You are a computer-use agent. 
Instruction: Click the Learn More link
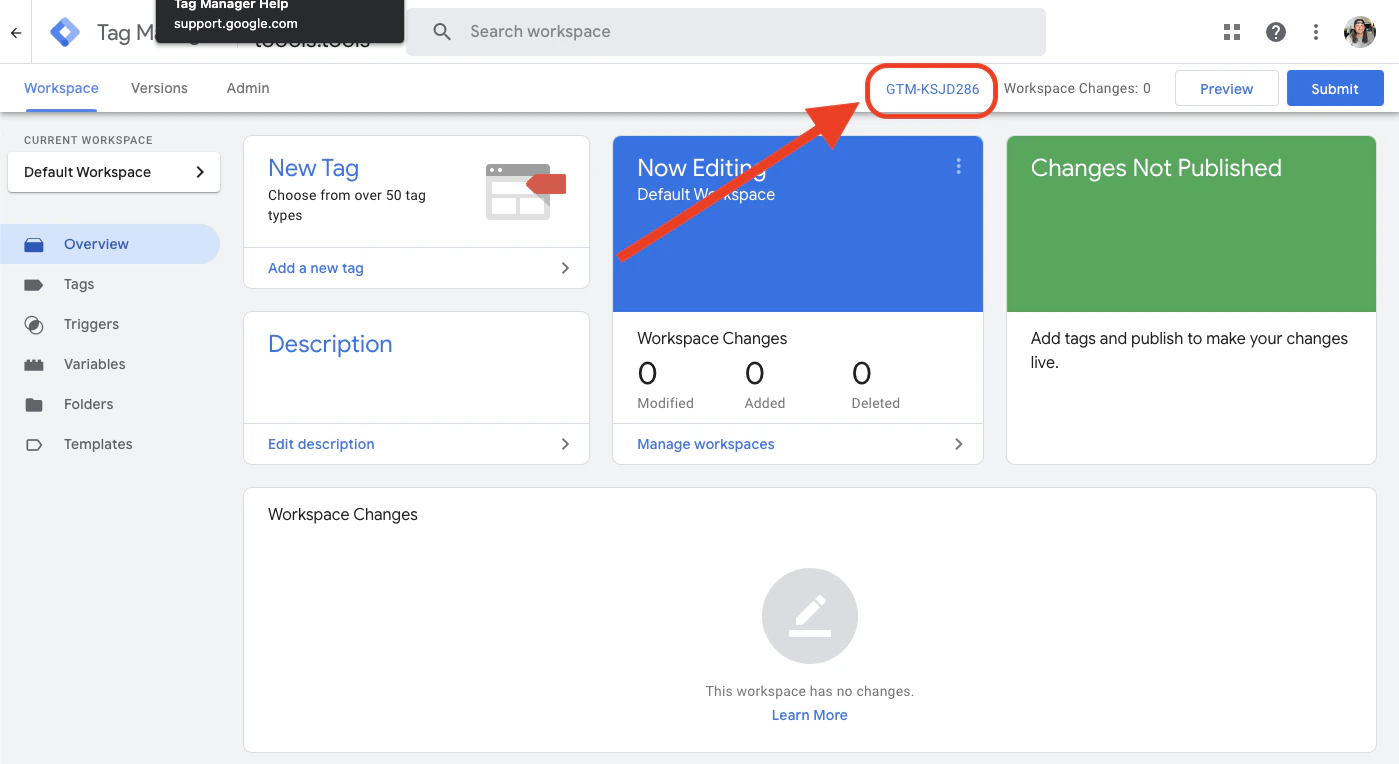pyautogui.click(x=810, y=715)
